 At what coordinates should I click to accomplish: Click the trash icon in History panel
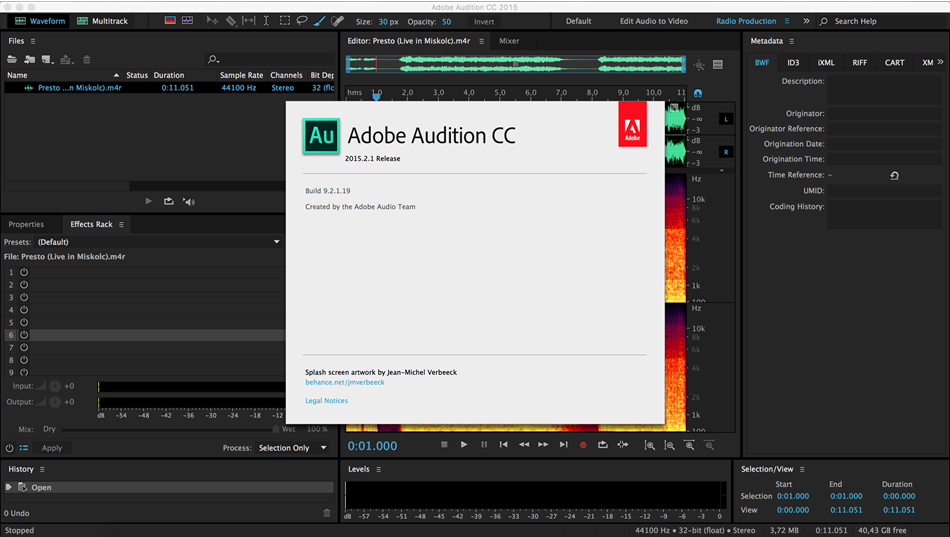coord(326,513)
